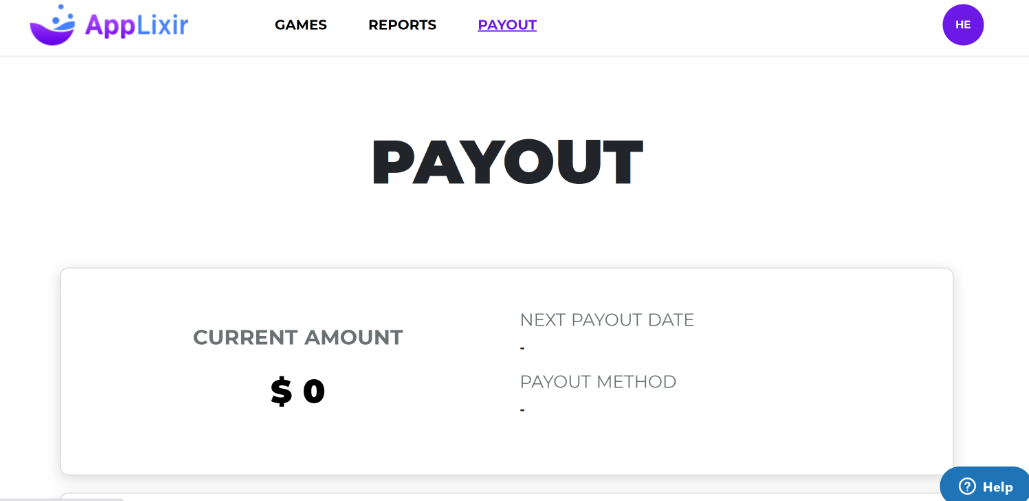Click the dash under Payout Method
Screen dimensions: 1029x501
point(522,410)
